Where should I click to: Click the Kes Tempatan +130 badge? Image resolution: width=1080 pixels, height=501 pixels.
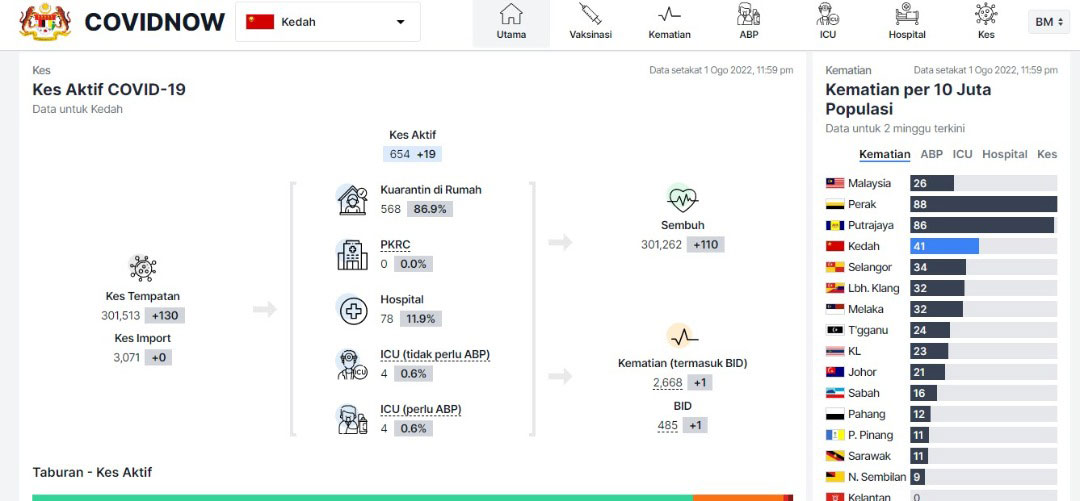(x=165, y=316)
